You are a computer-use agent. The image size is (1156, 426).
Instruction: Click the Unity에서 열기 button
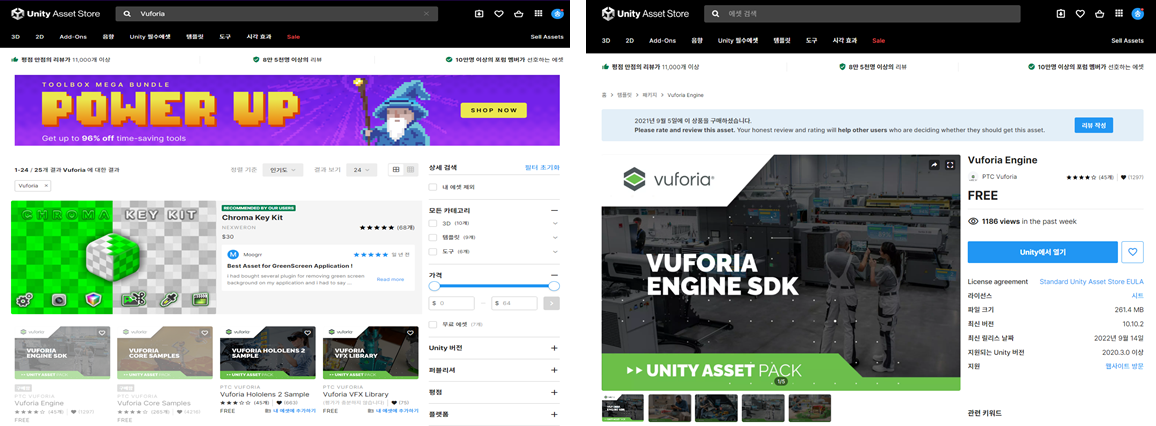[x=1042, y=252]
